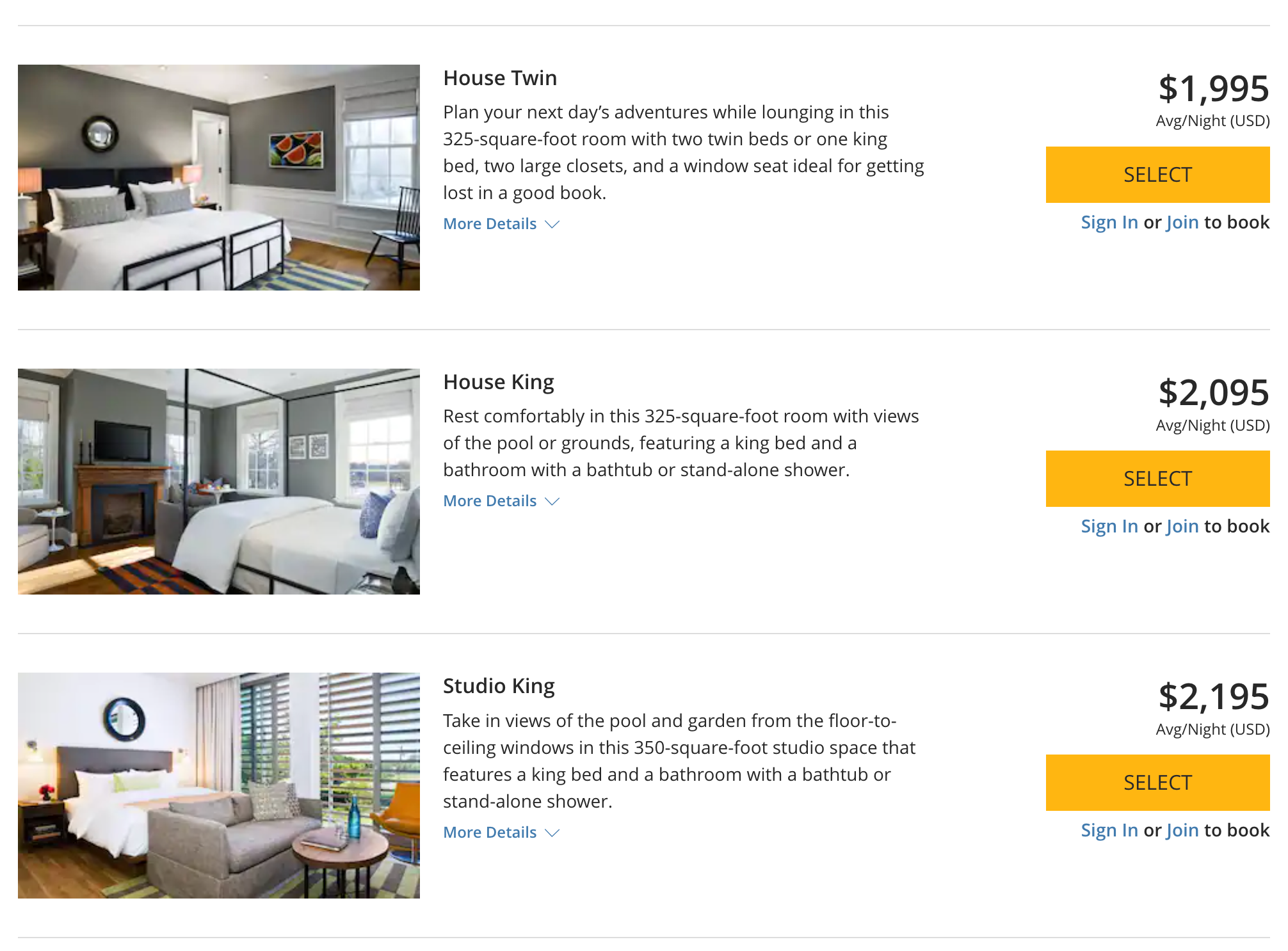Click the House Twin room title
This screenshot has height=951, width=1288.
499,77
